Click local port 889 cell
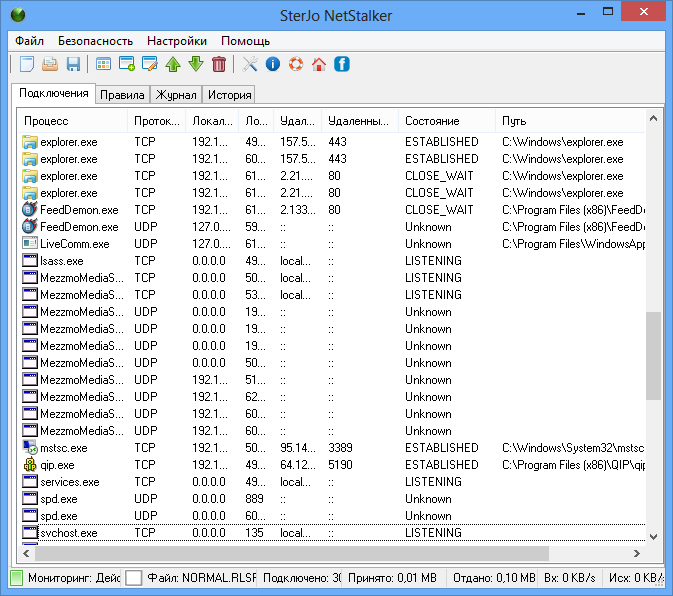673x596 pixels. tap(255, 499)
